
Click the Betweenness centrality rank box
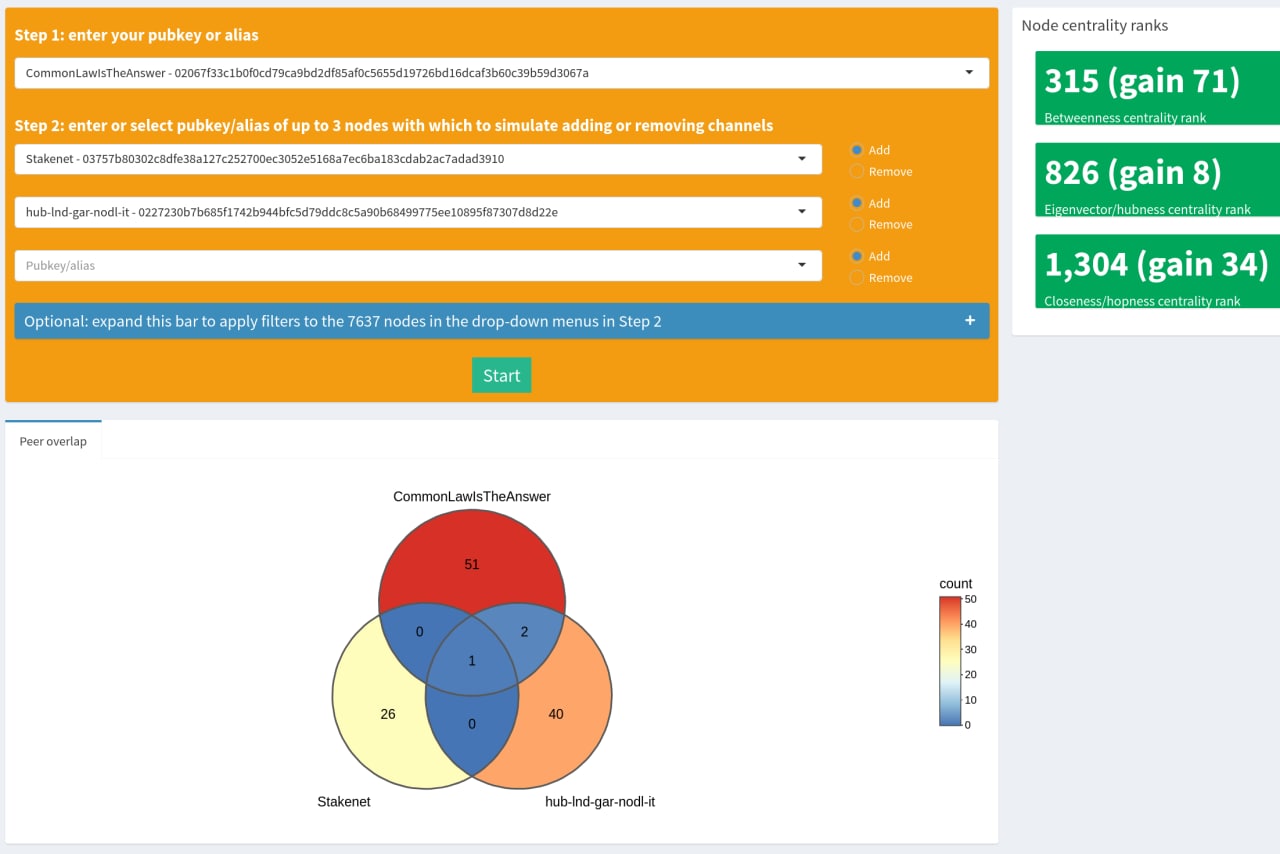click(1157, 88)
